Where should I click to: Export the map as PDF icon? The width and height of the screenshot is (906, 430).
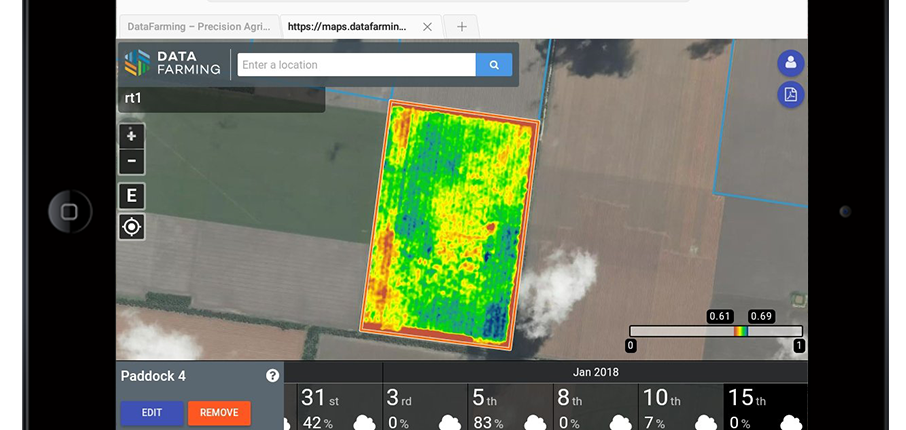[x=790, y=94]
